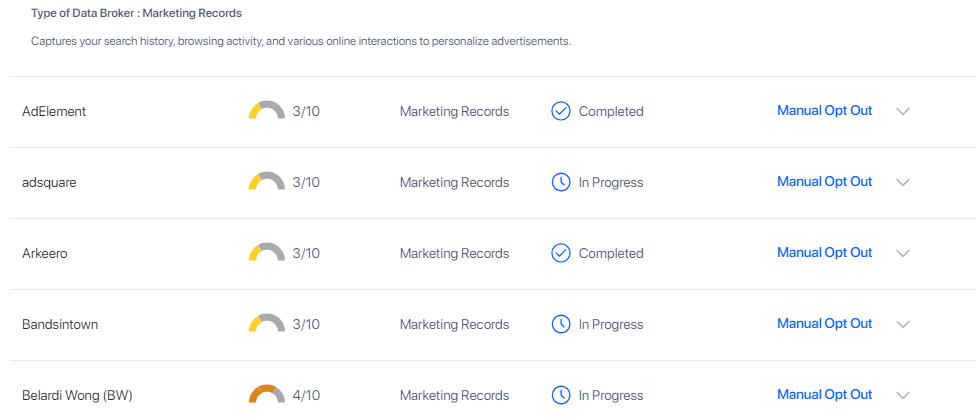Viewport: 976px width, 419px height.
Task: Click the Completed checkmark icon for AdElement
Action: pyautogui.click(x=561, y=111)
